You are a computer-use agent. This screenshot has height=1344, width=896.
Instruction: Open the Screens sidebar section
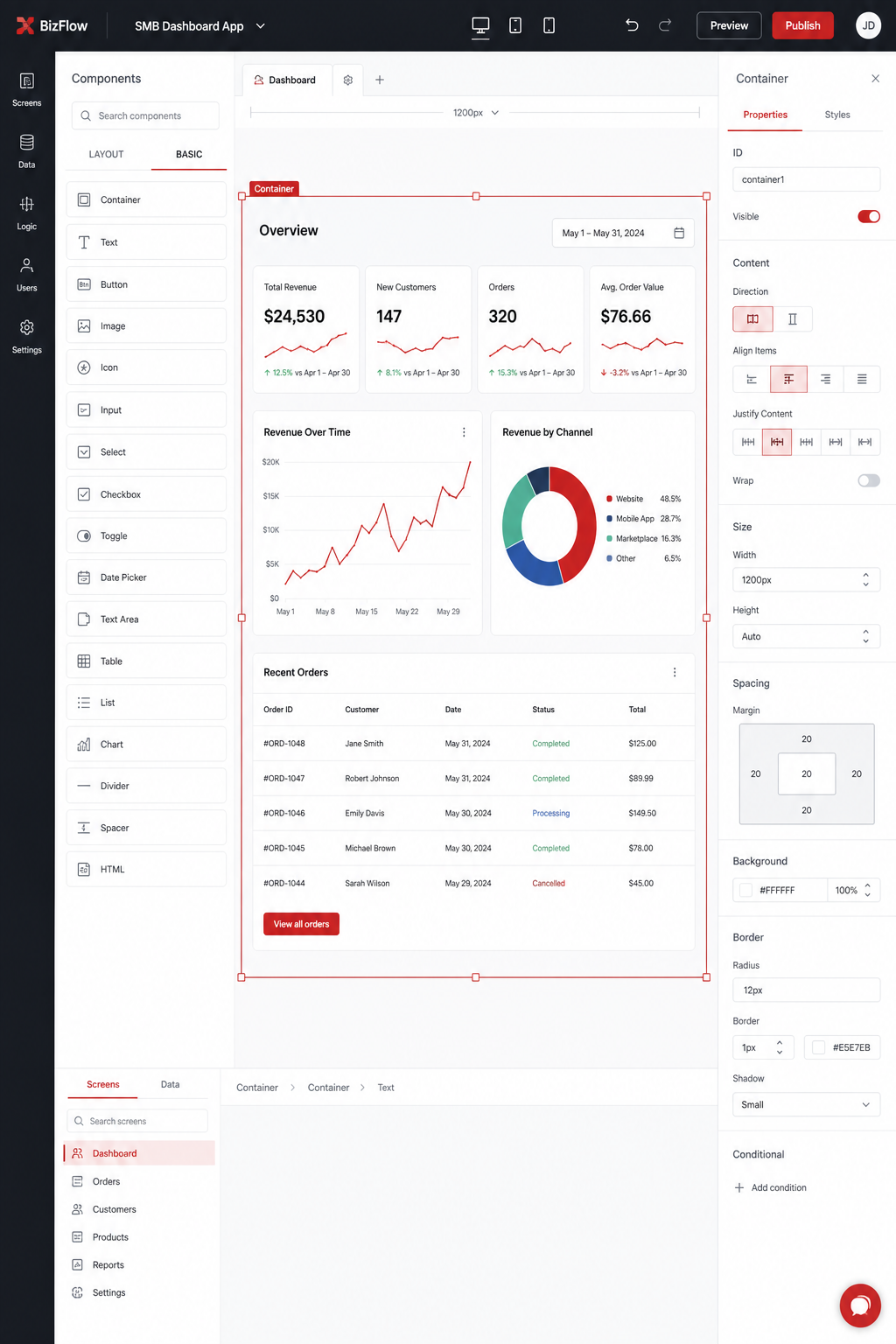[x=27, y=90]
